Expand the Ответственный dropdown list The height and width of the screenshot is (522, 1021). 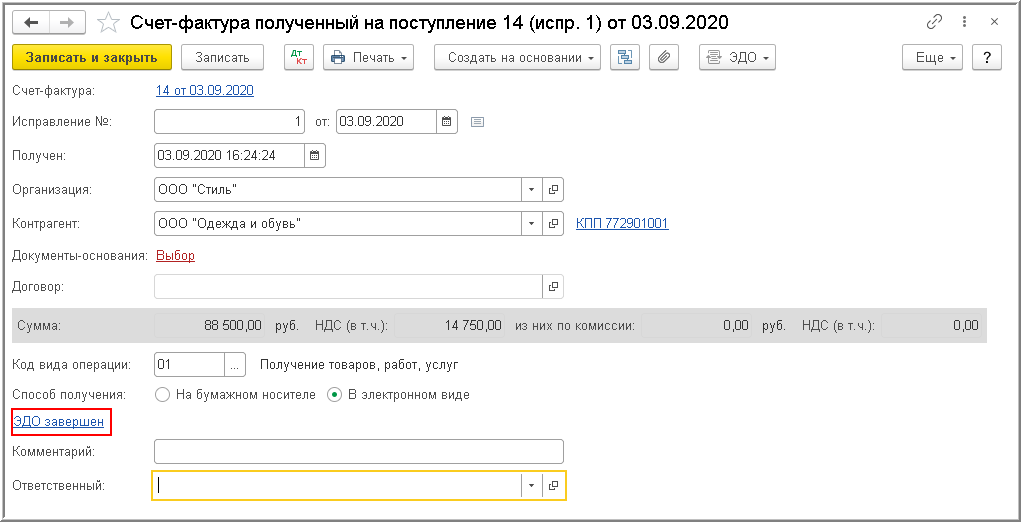coord(532,485)
